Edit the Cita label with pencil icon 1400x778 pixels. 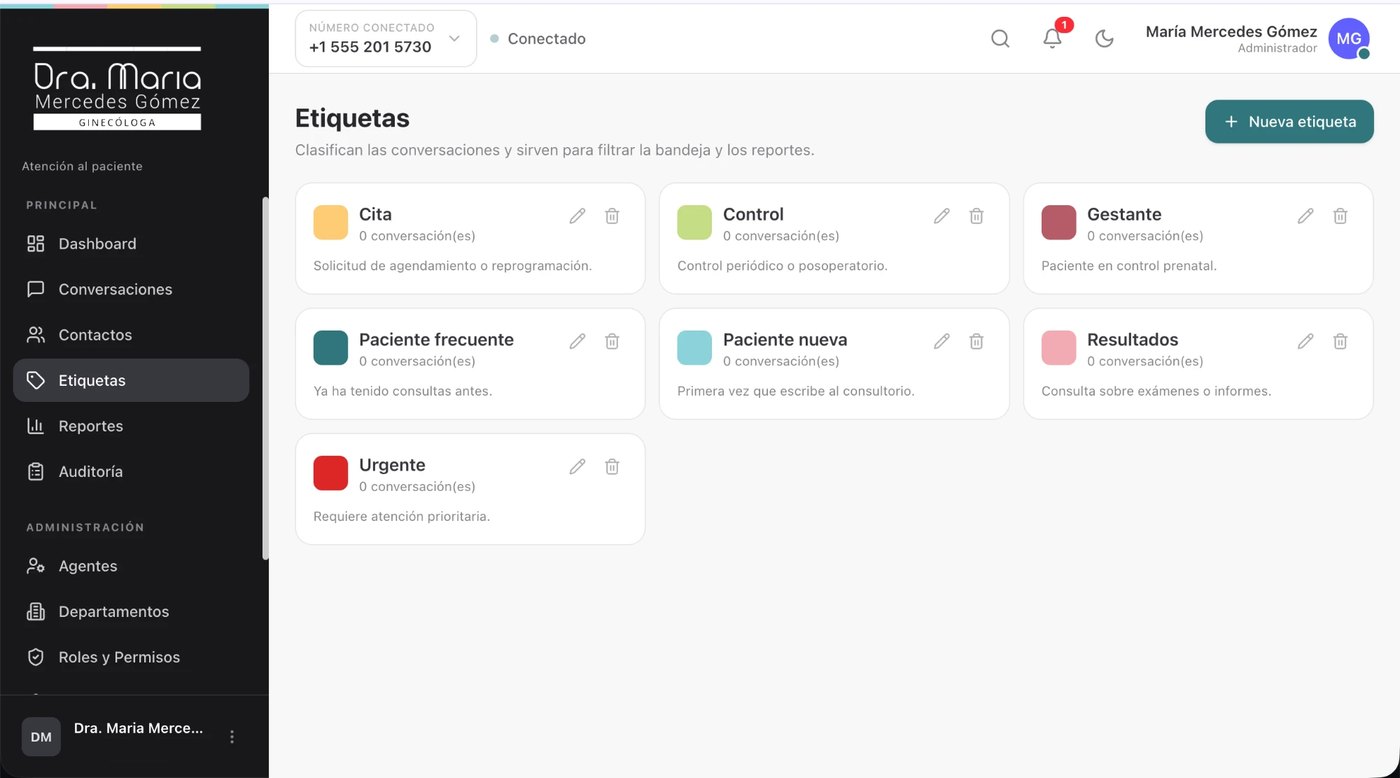(577, 216)
